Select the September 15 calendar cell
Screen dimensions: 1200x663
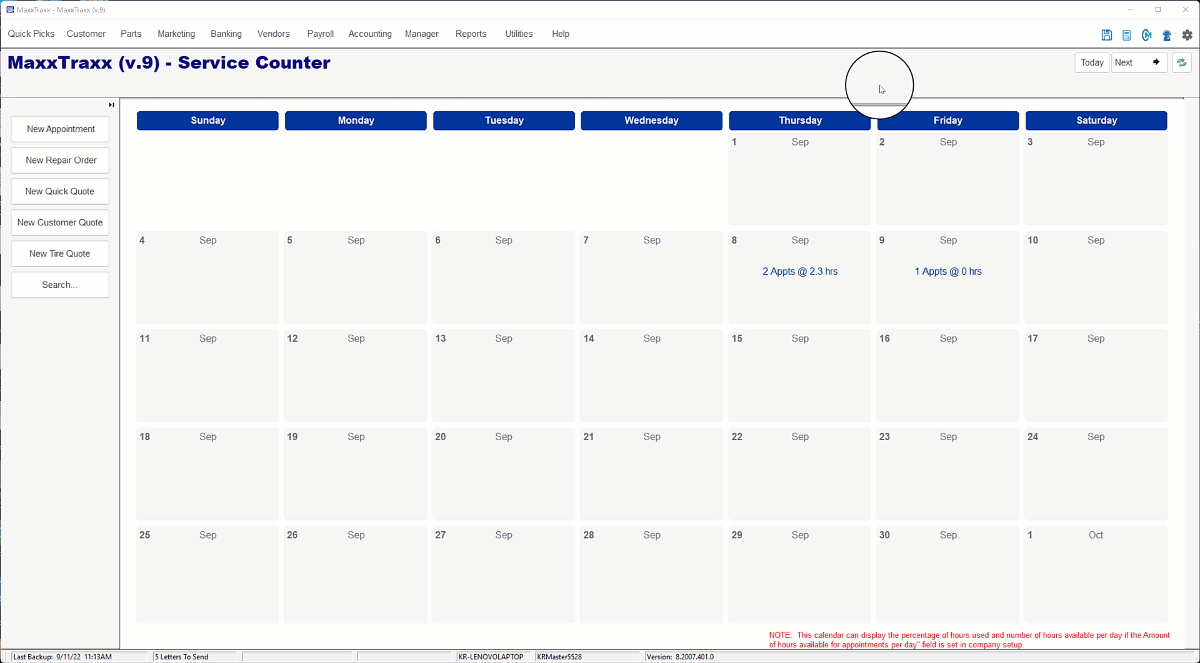pyautogui.click(x=800, y=375)
